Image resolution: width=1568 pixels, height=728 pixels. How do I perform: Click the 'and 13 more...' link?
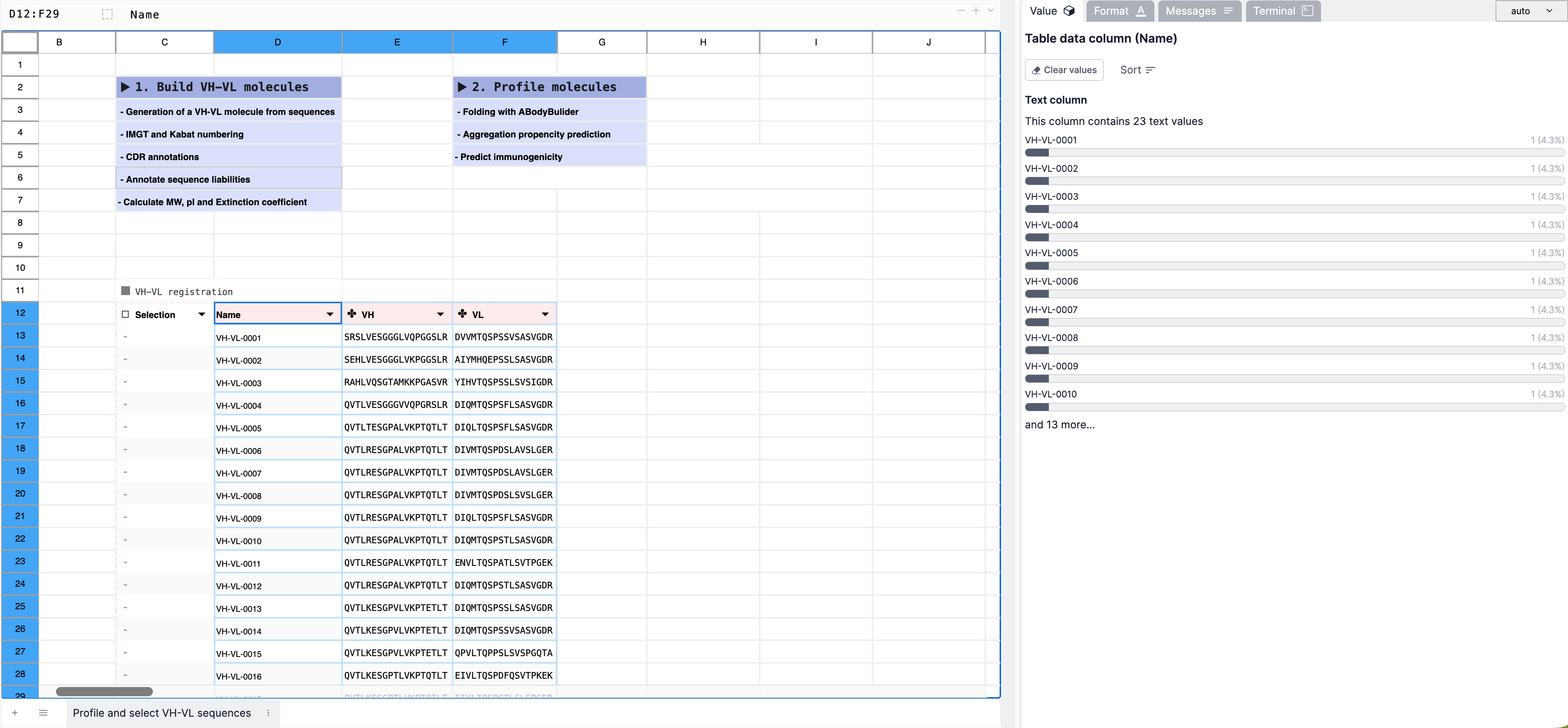[1059, 425]
